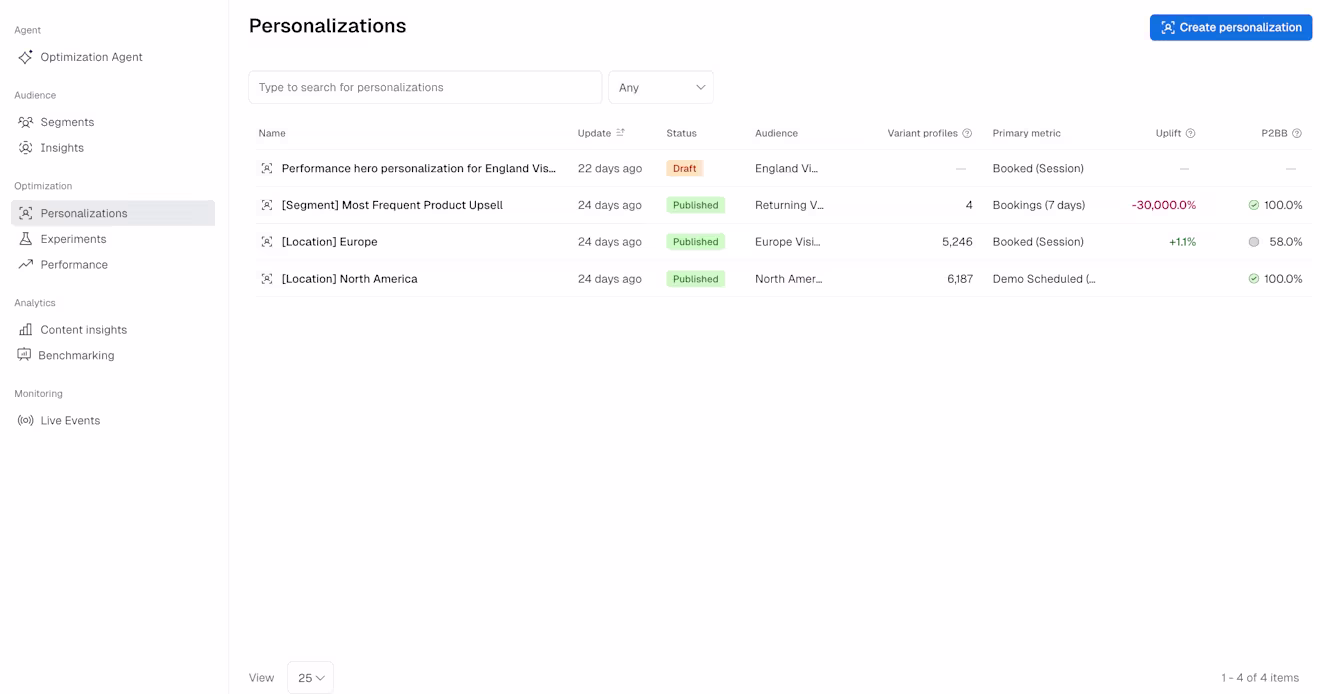The width and height of the screenshot is (1320, 694).
Task: Click the Audience column header
Action: pos(777,133)
